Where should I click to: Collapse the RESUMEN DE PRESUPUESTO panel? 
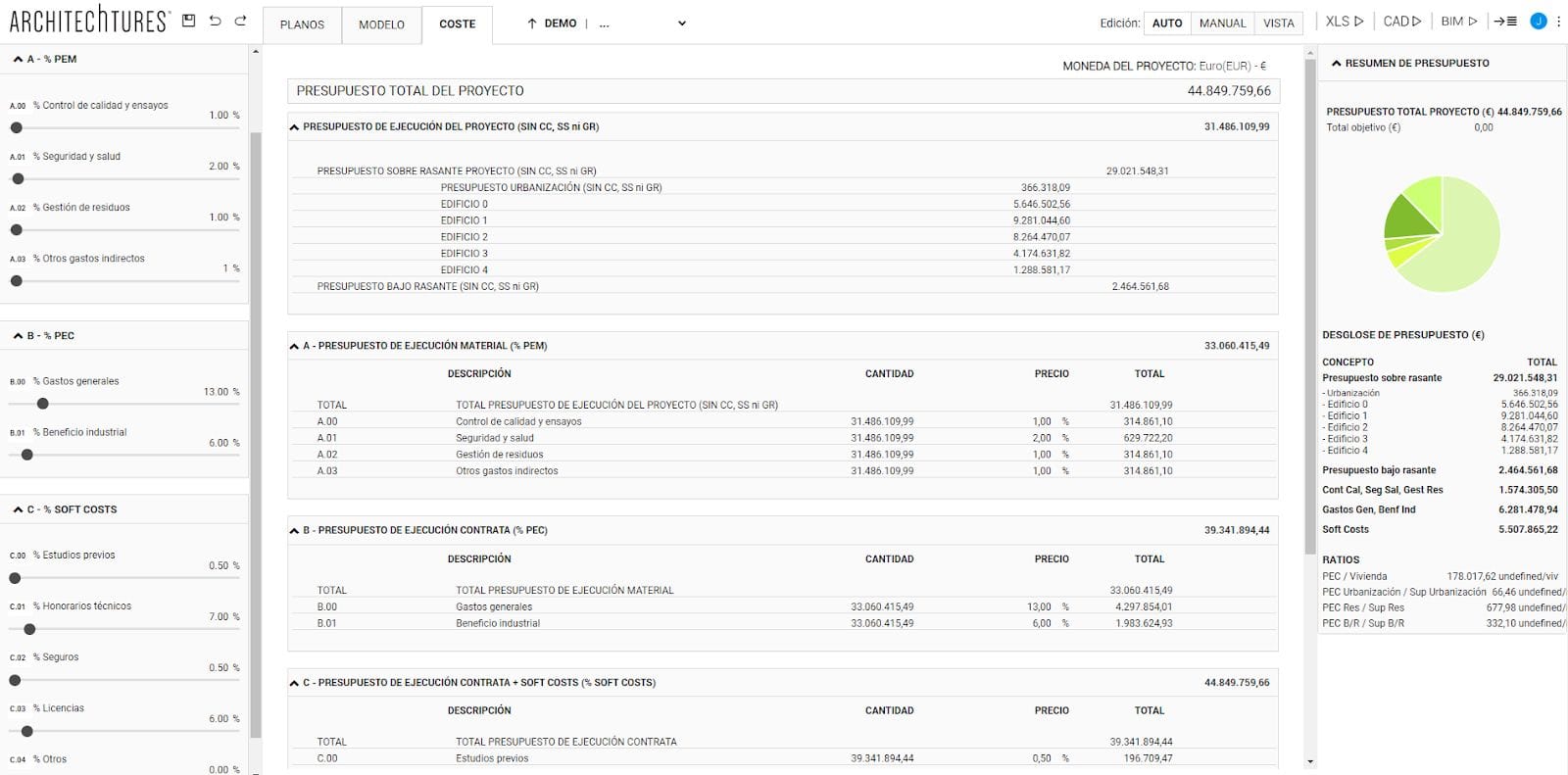tap(1336, 64)
